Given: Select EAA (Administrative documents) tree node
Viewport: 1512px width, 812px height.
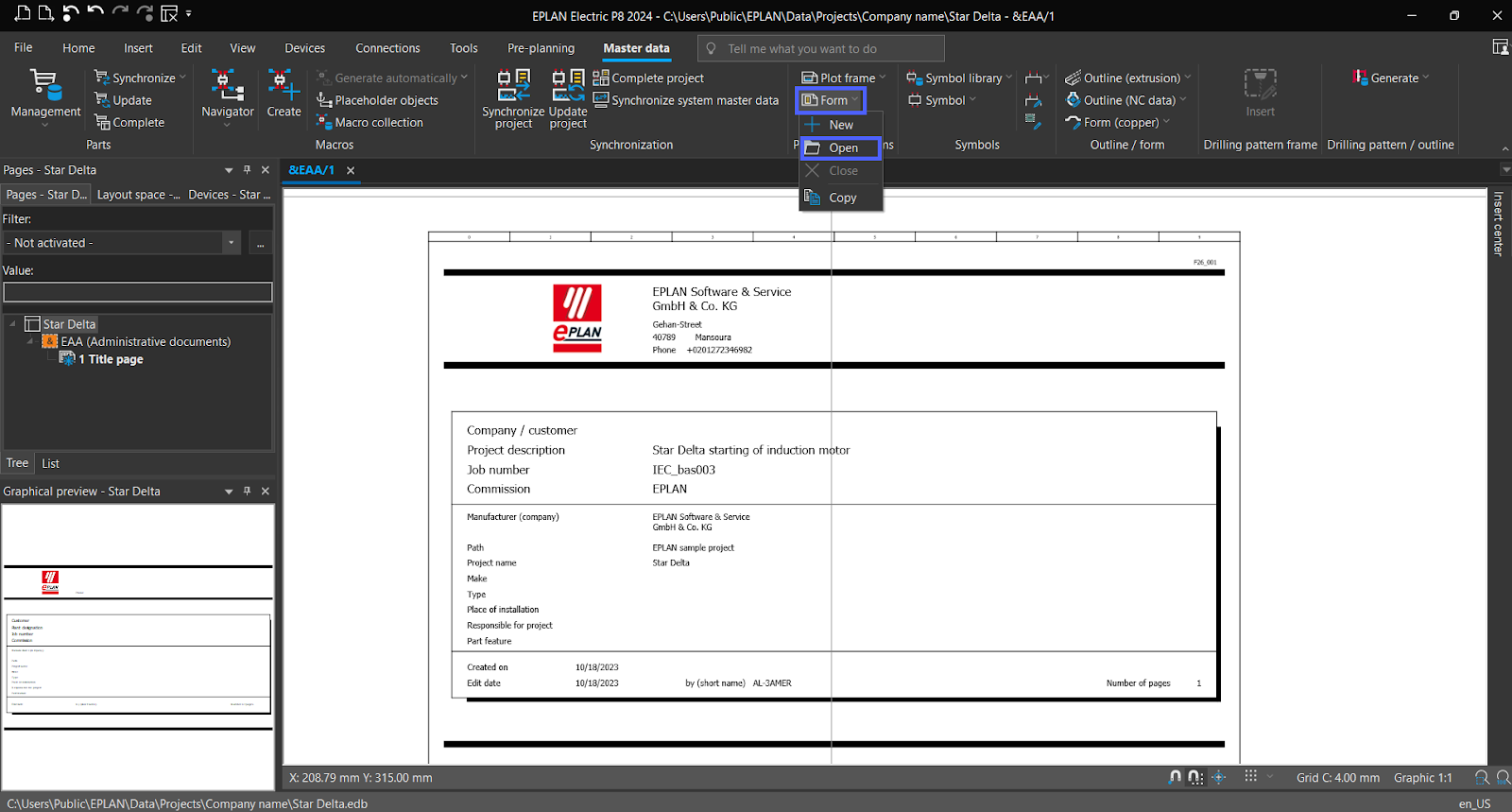Looking at the screenshot, I should 137,341.
